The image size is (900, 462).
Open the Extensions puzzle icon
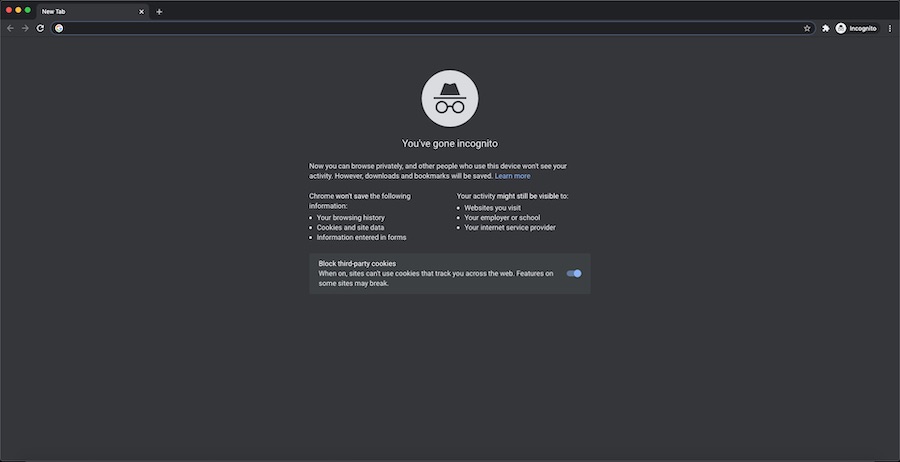pos(826,28)
